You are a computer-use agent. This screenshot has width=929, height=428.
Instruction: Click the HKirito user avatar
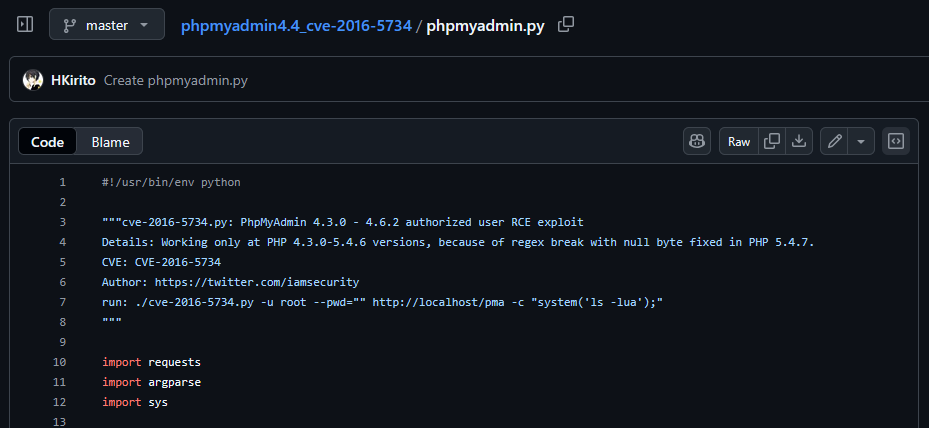[x=33, y=80]
